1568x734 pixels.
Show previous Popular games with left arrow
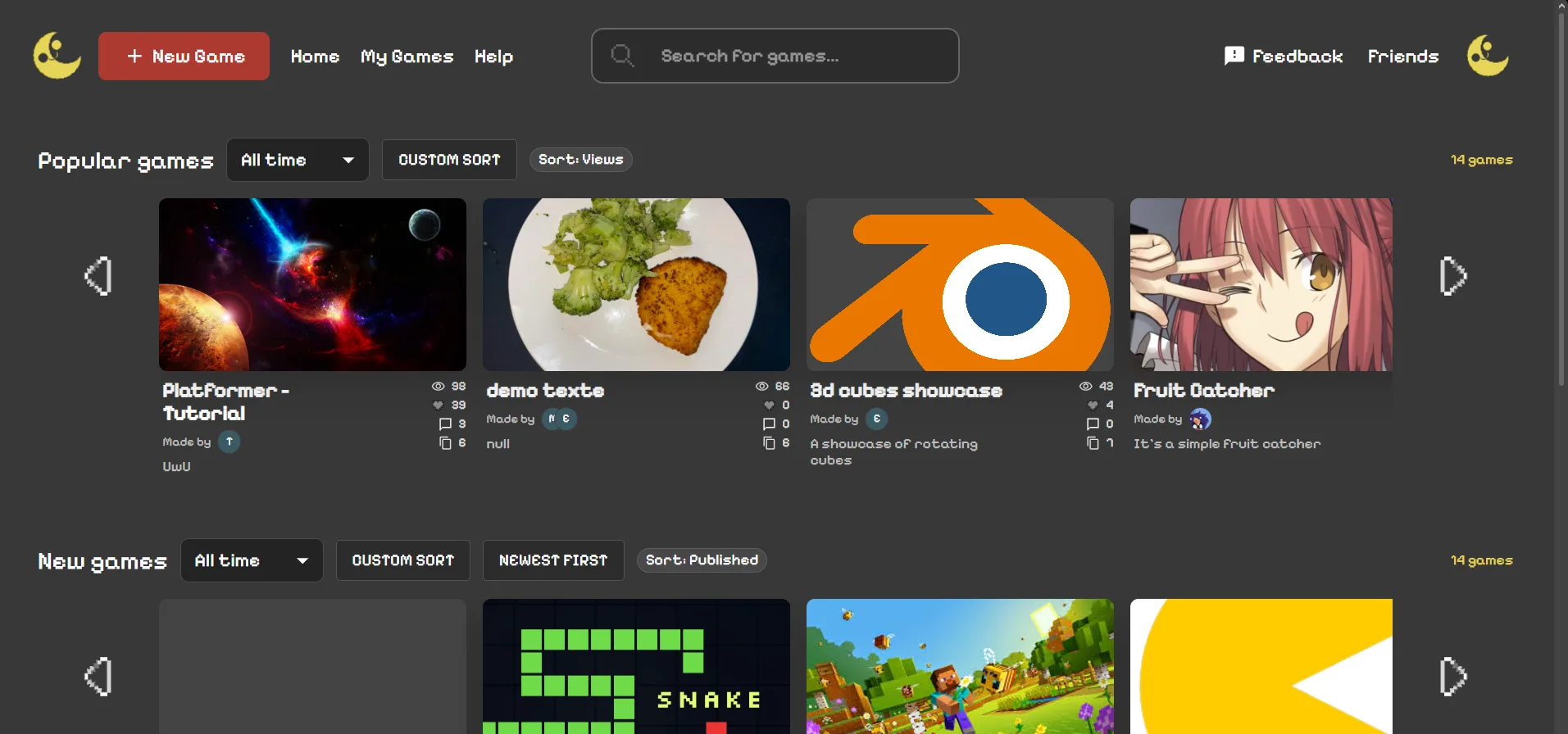coord(98,276)
